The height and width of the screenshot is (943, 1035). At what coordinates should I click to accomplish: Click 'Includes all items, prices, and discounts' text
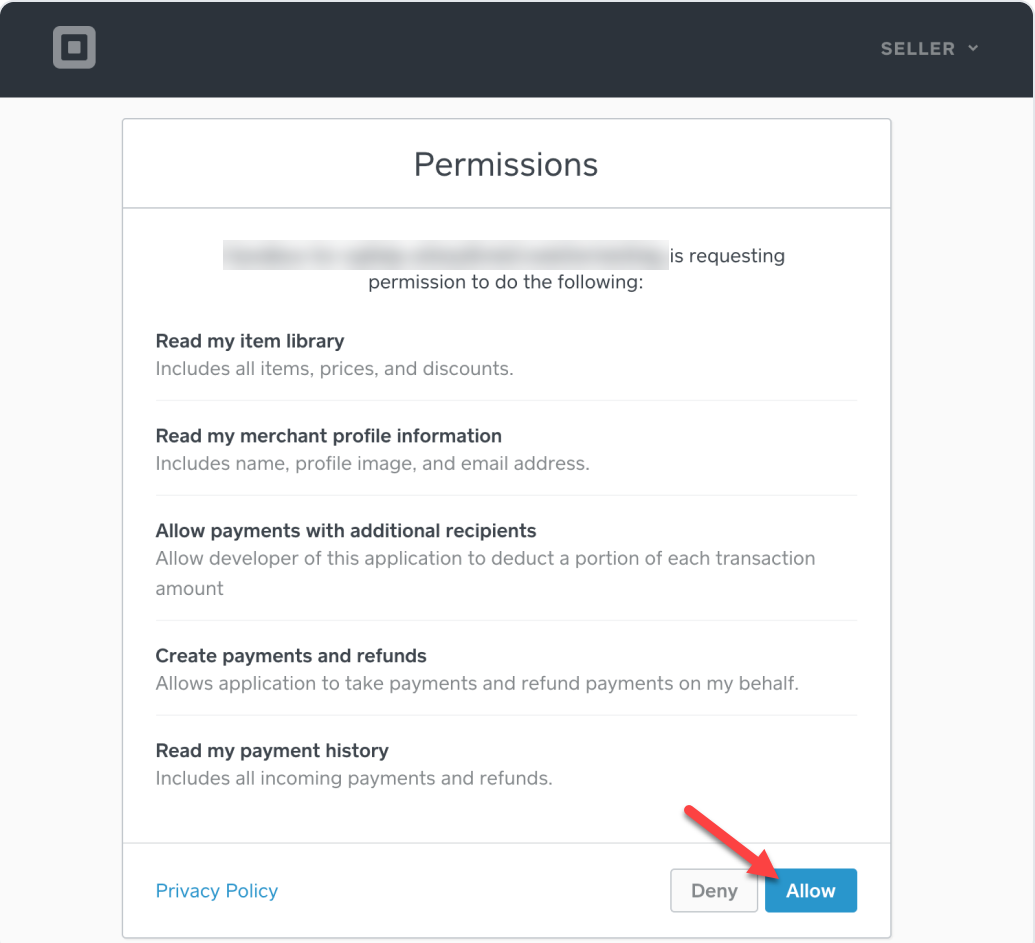tap(334, 369)
